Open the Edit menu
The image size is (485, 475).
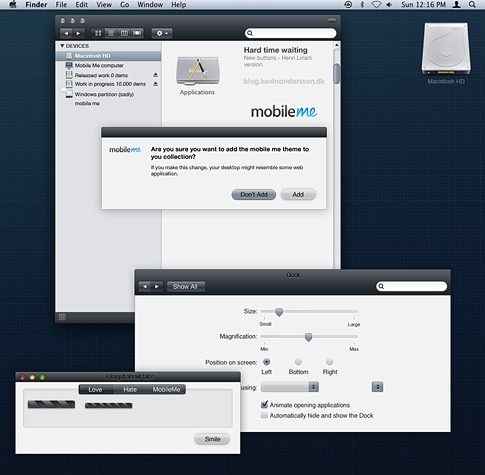click(x=81, y=5)
